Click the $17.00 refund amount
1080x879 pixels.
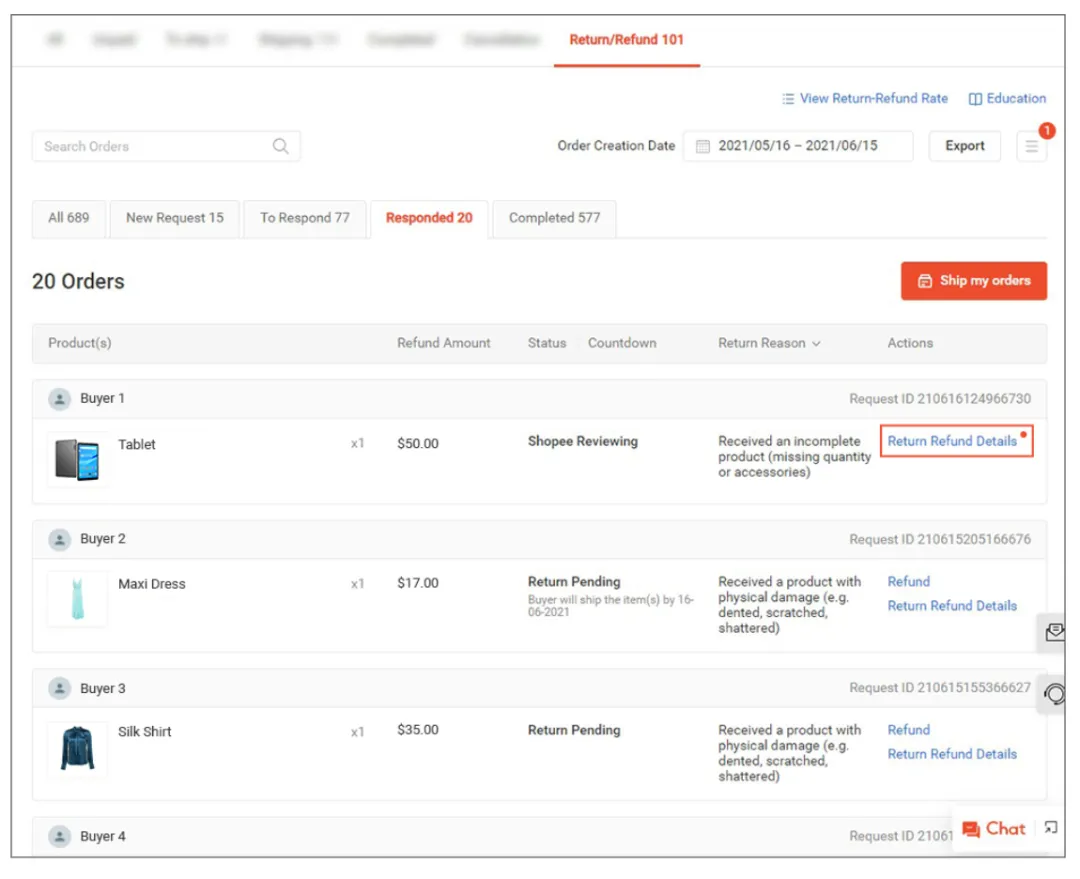coord(417,583)
